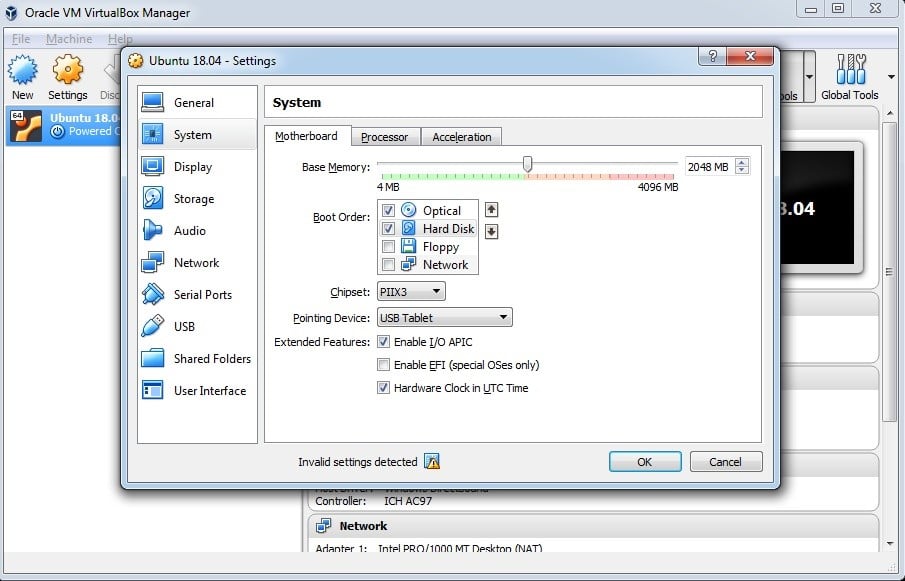The height and width of the screenshot is (581, 905).
Task: Open the Display settings category
Action: click(193, 167)
